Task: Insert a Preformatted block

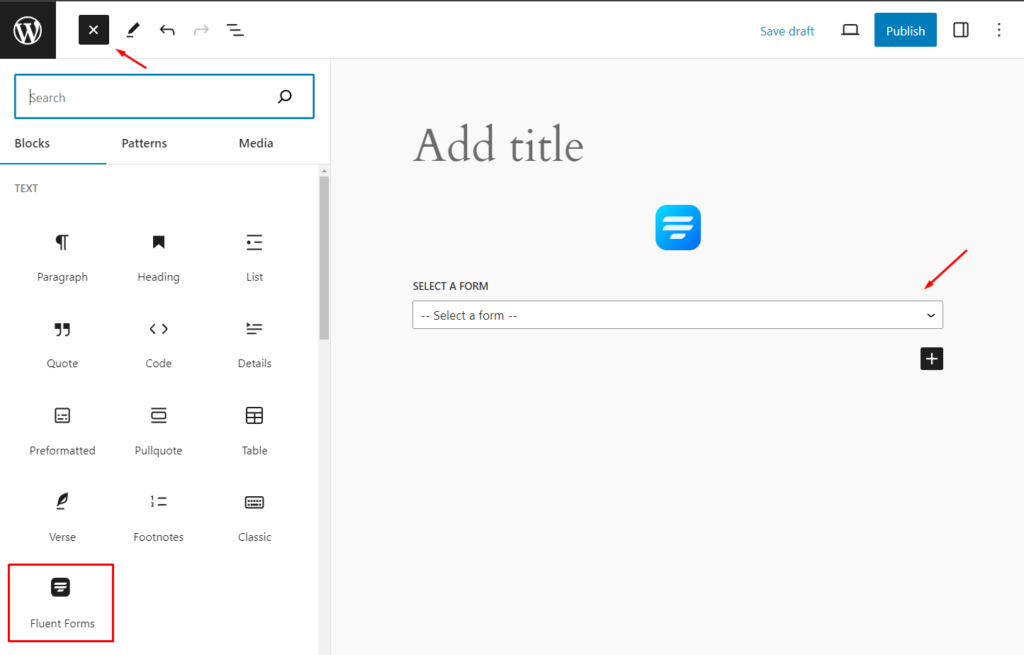Action: (x=62, y=432)
